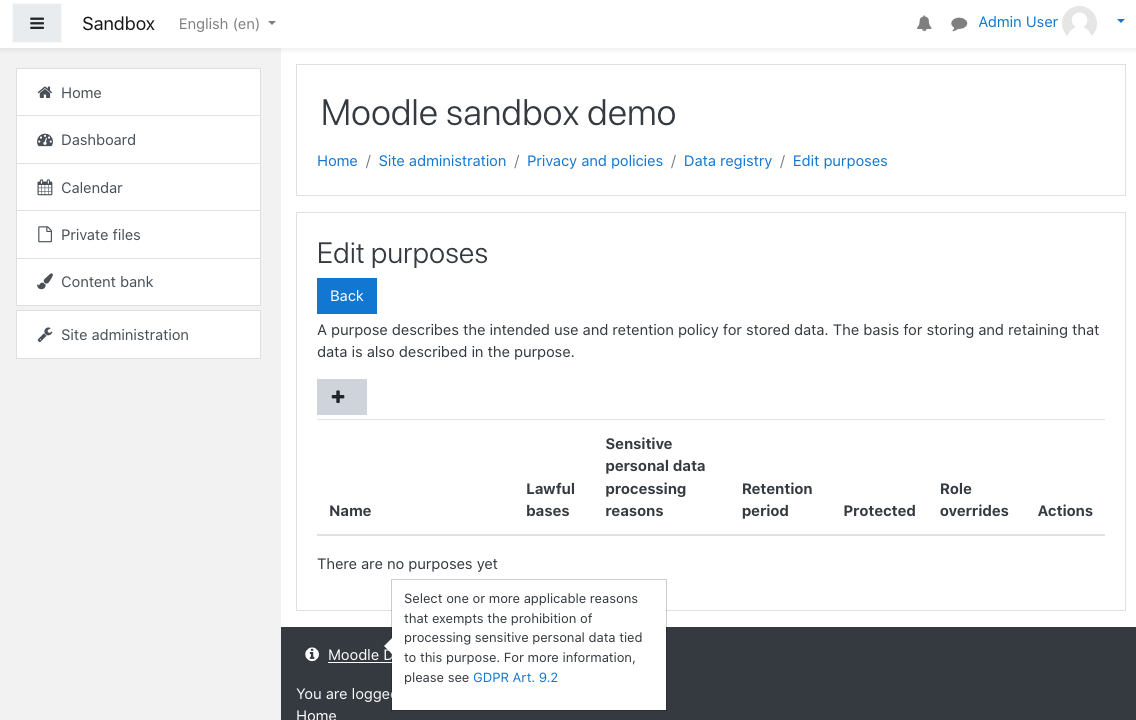Go to Home in the side navigation
The image size is (1136, 720).
(138, 93)
